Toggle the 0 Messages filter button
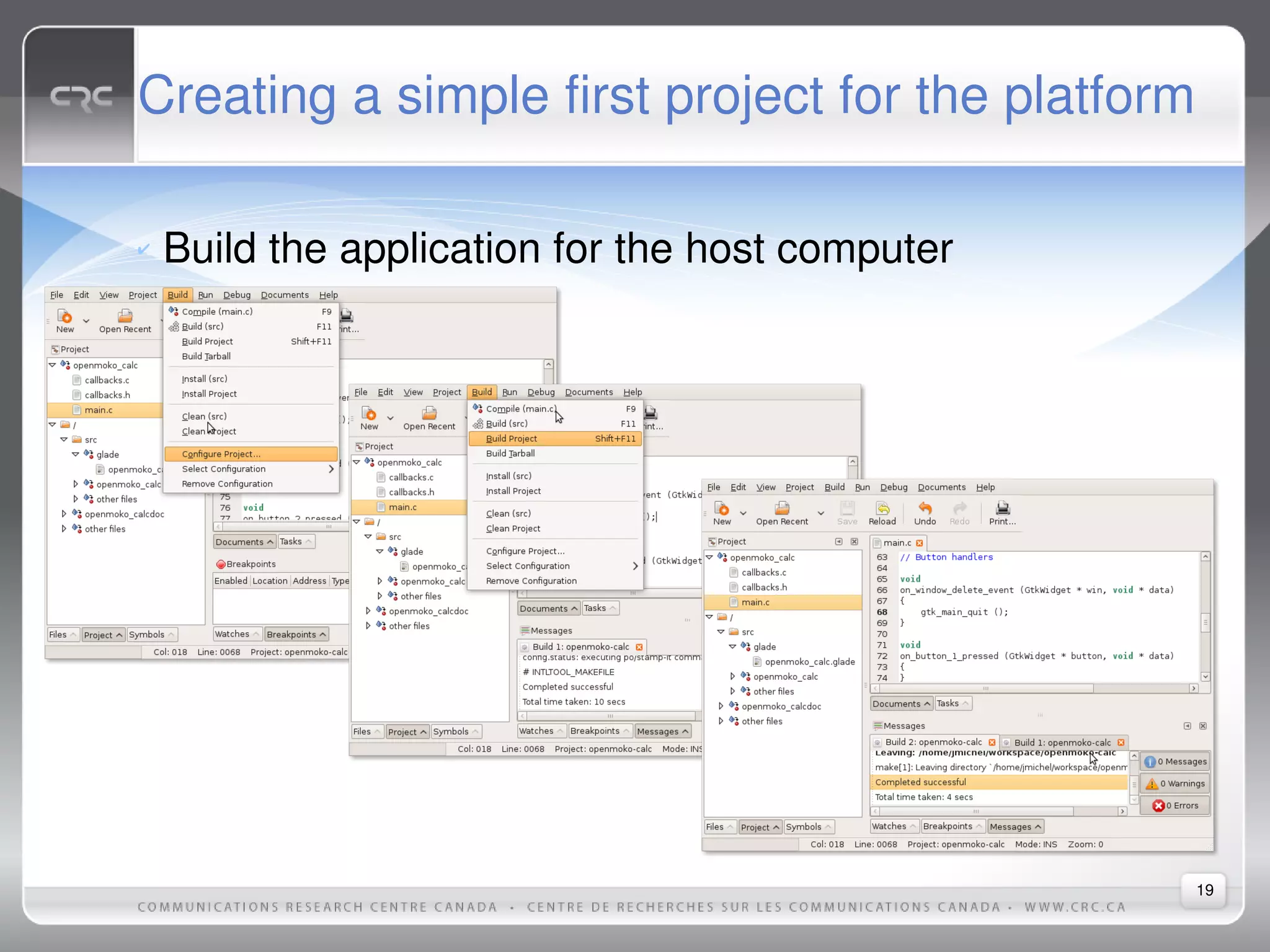 point(1175,762)
